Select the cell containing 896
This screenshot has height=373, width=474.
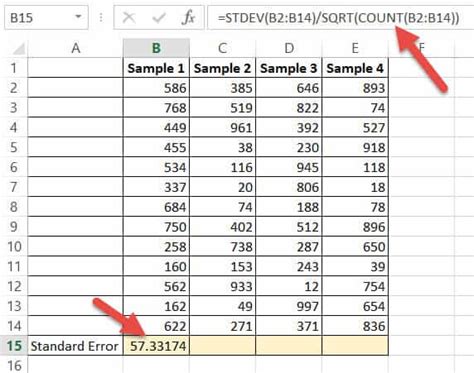355,227
